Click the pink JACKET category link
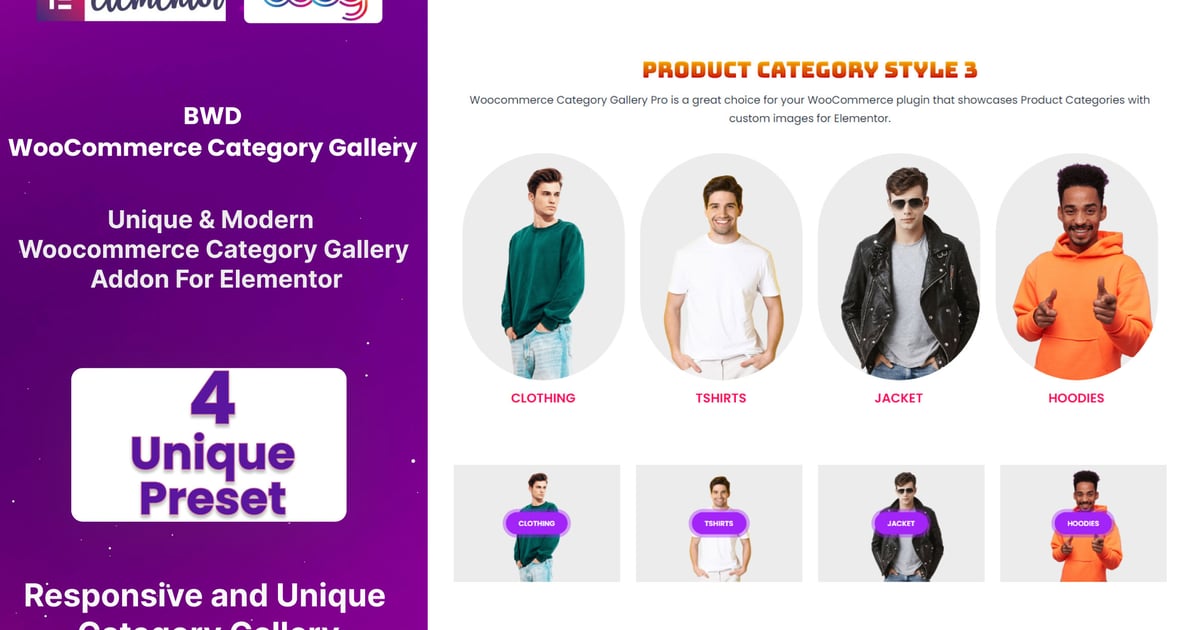Image resolution: width=1200 pixels, height=630 pixels. [899, 398]
